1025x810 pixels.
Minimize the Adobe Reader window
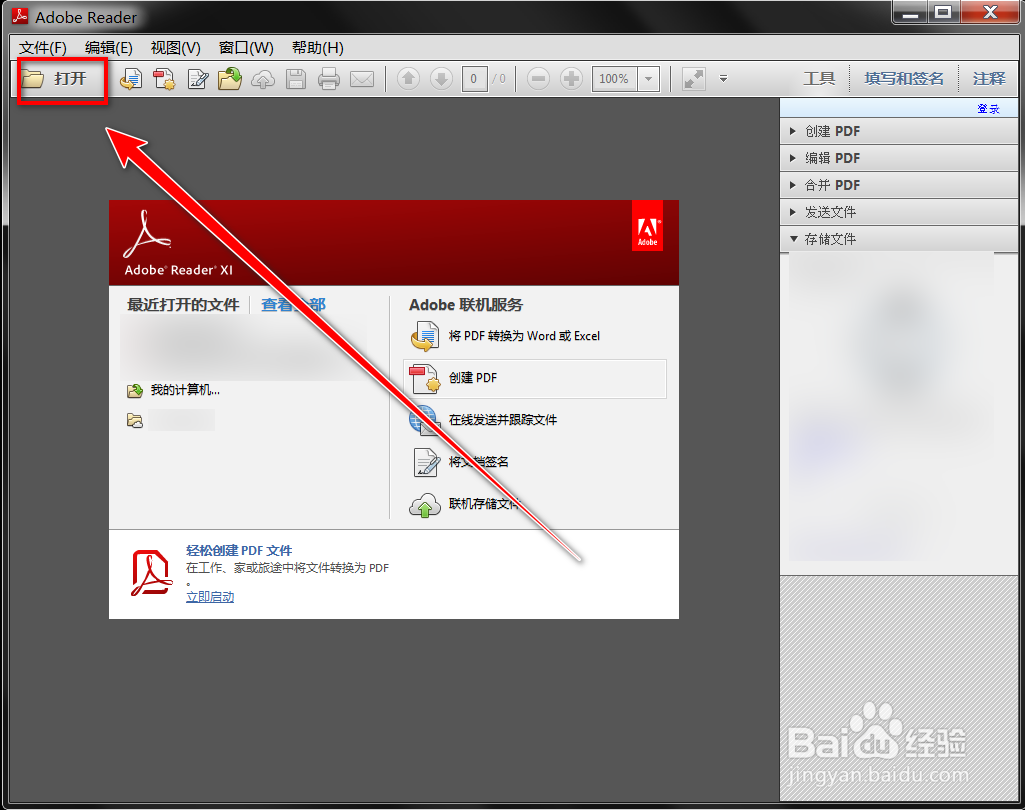click(x=910, y=12)
